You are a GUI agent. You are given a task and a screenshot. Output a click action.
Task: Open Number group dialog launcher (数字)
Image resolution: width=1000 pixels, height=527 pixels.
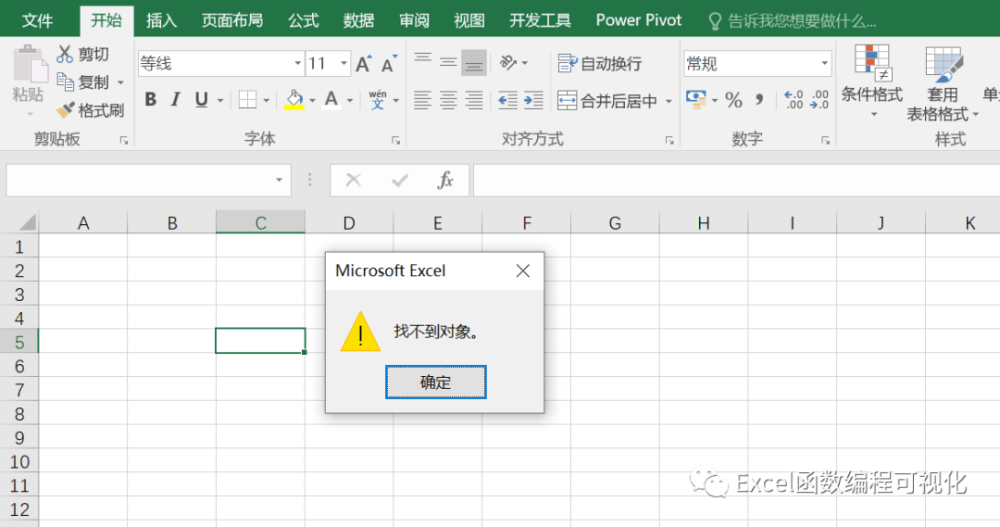coord(825,140)
